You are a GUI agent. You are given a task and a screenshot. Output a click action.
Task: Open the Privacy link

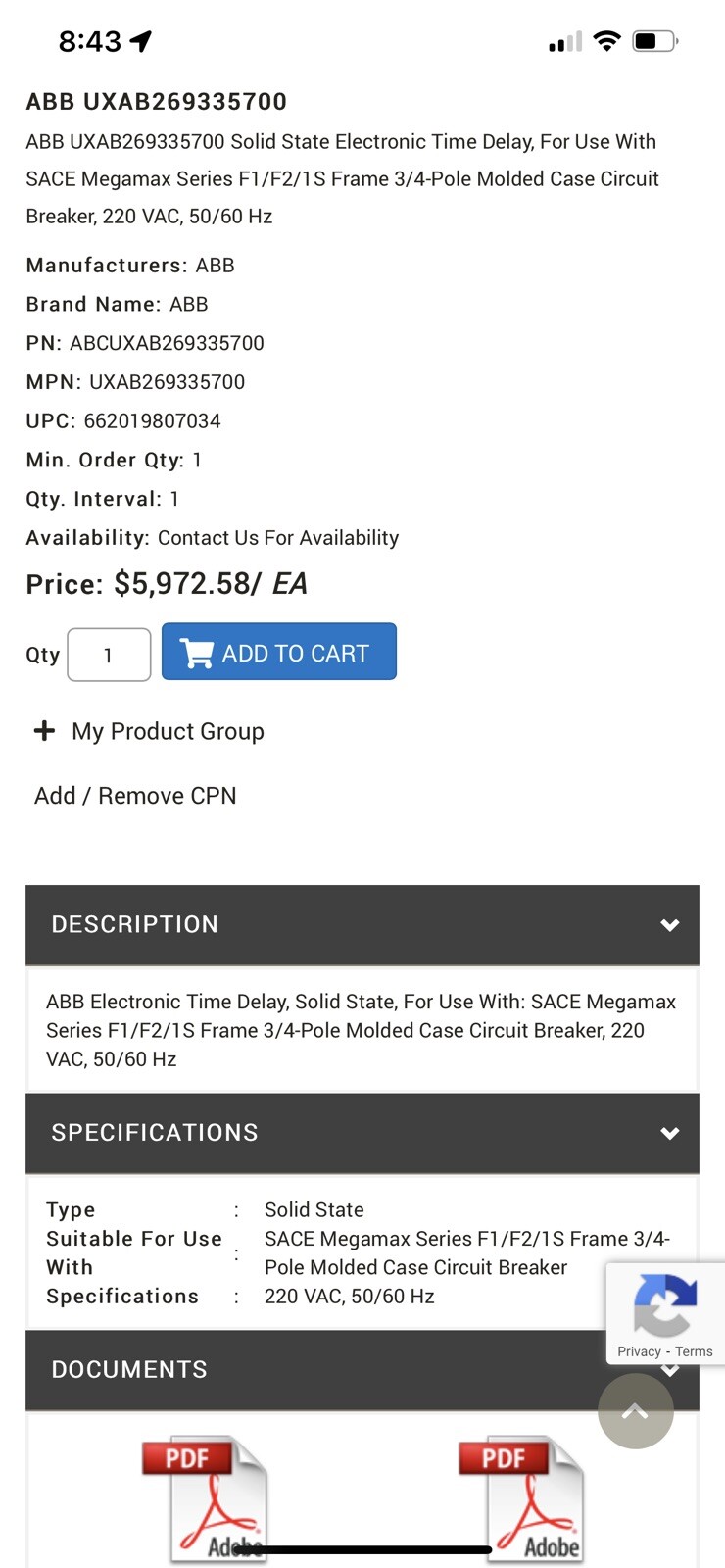638,1351
